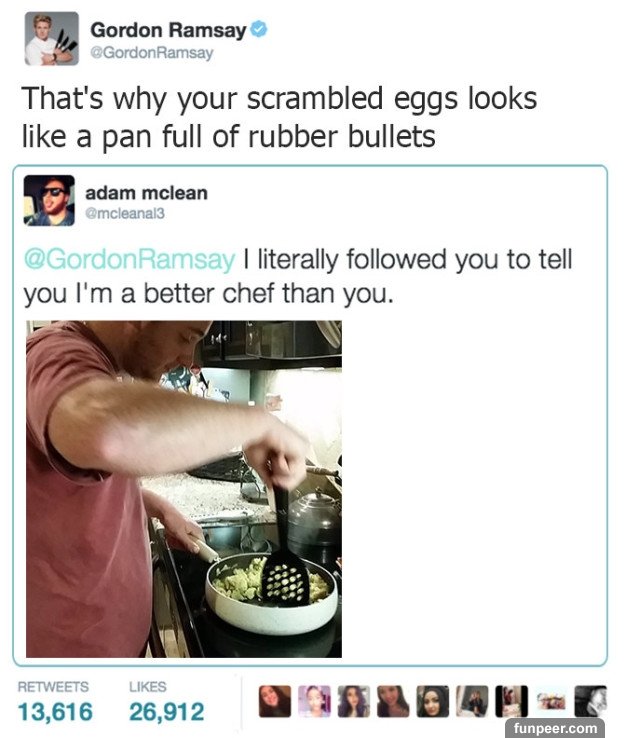The width and height of the screenshot is (625, 738).
Task: Open the fifth liker avatar
Action: point(433,701)
